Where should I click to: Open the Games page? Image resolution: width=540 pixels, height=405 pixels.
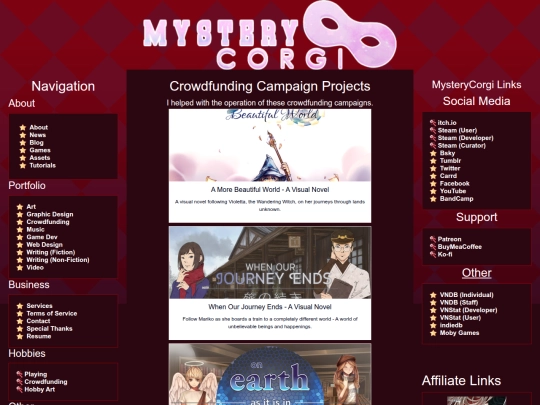40,150
